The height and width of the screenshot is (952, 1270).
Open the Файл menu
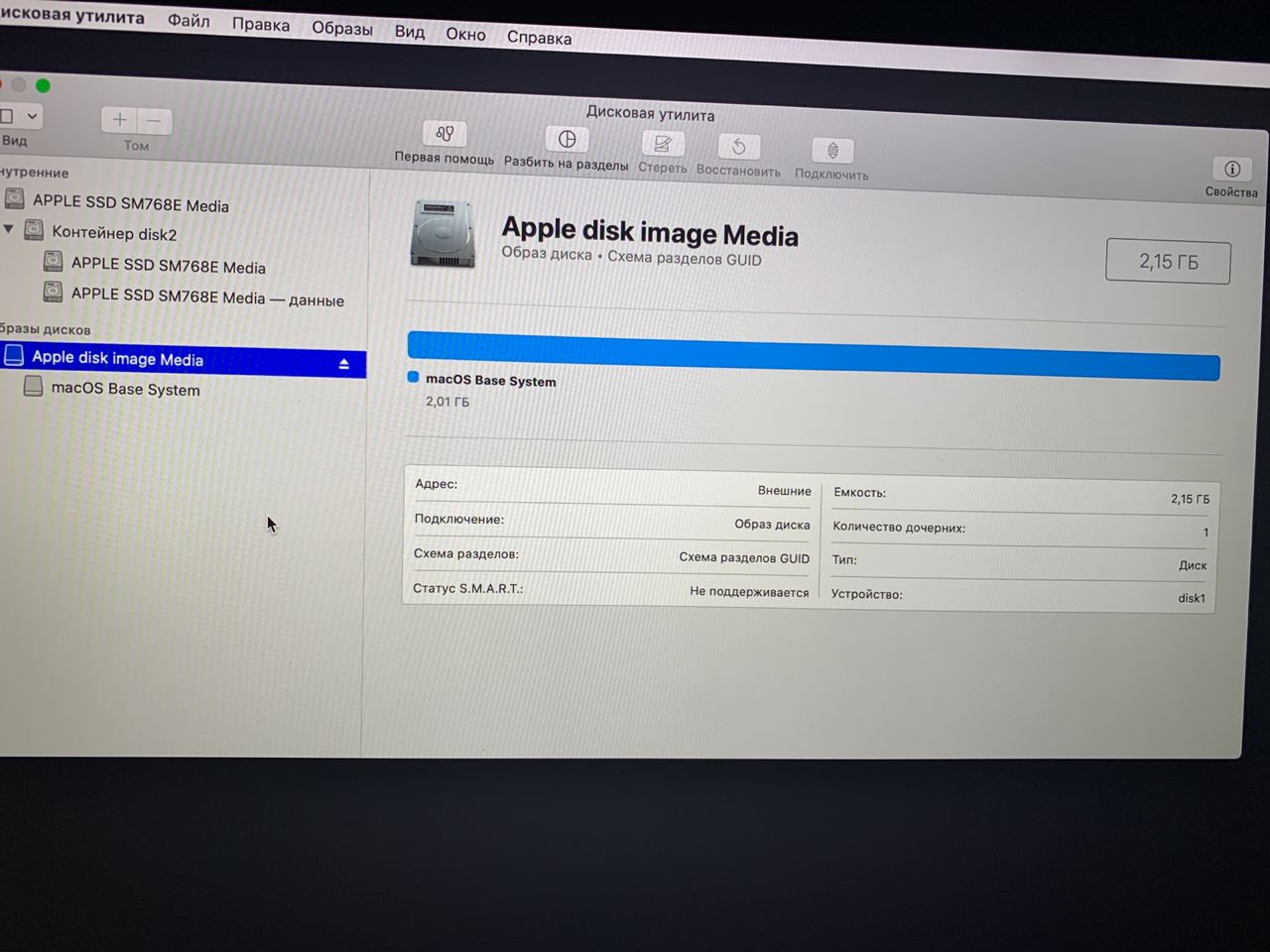[x=189, y=20]
